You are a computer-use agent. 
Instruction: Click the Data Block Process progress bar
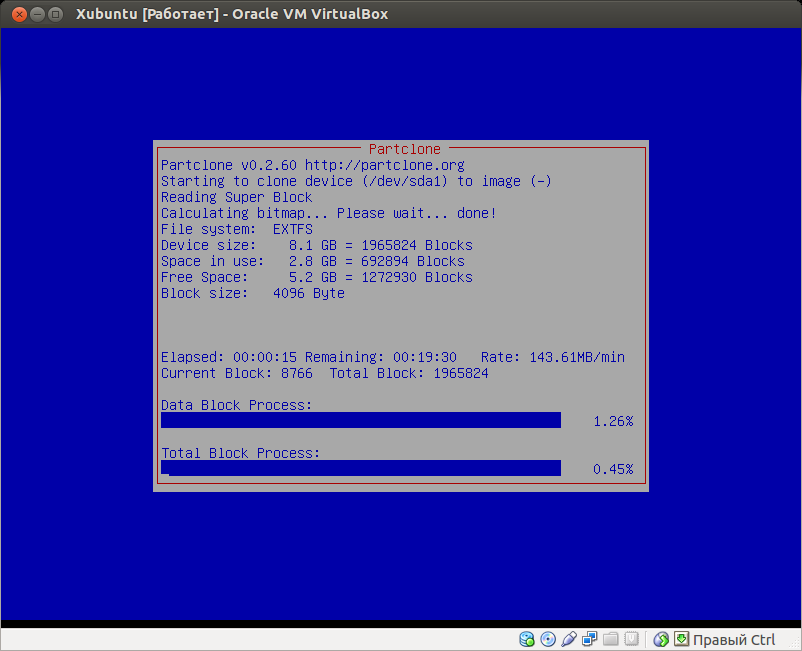click(361, 420)
